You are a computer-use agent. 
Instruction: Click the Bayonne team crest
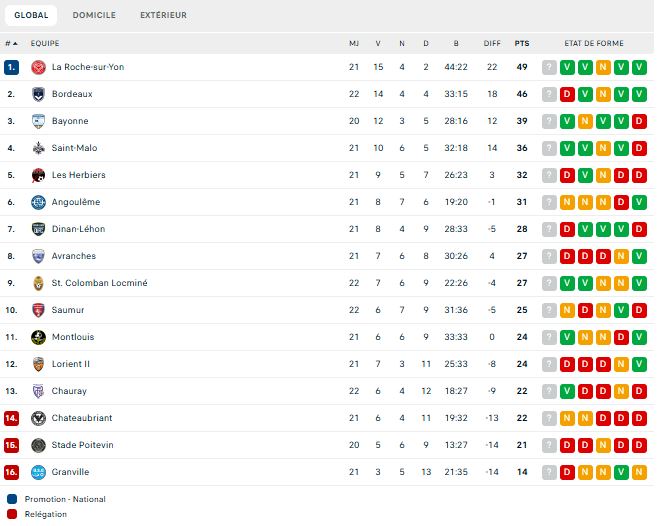pyautogui.click(x=38, y=121)
